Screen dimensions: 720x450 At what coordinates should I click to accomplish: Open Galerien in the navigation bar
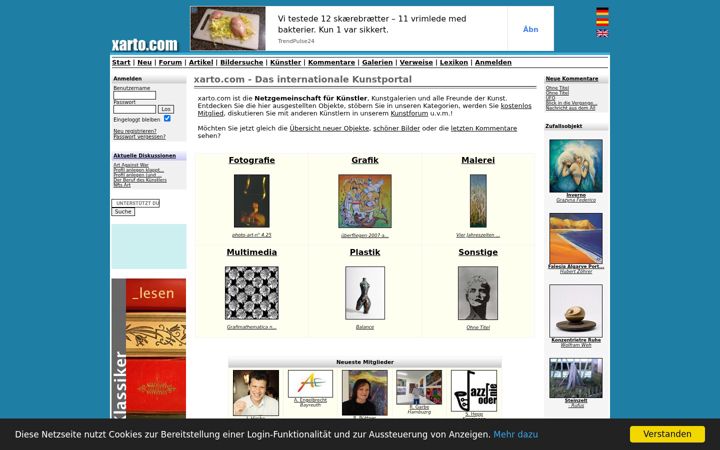point(377,62)
